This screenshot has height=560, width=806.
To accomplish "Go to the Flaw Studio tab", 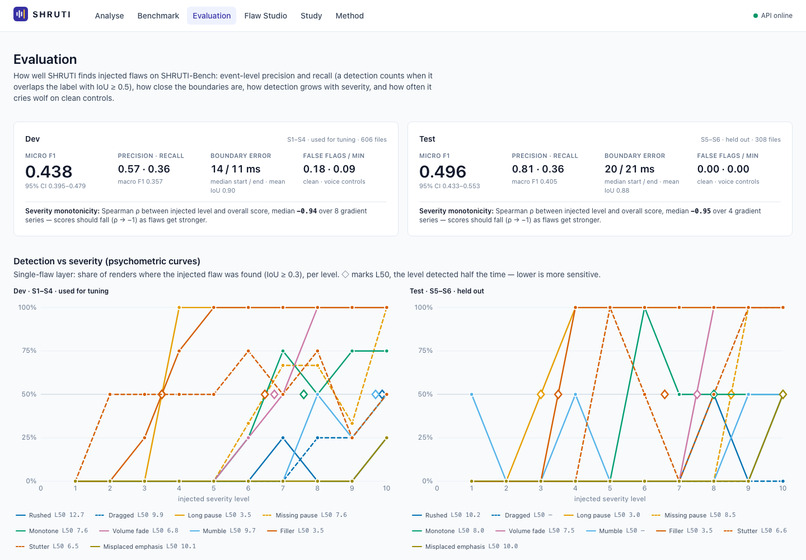I will 265,15.
